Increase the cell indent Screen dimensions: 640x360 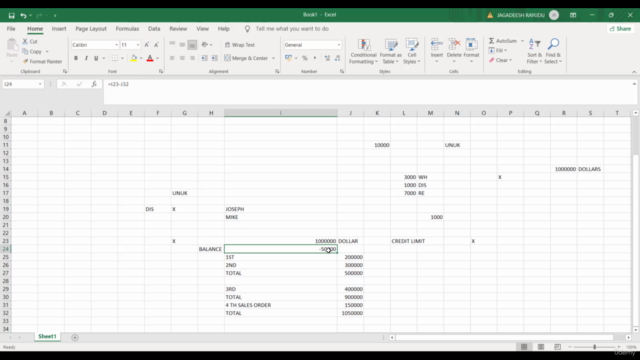point(214,58)
